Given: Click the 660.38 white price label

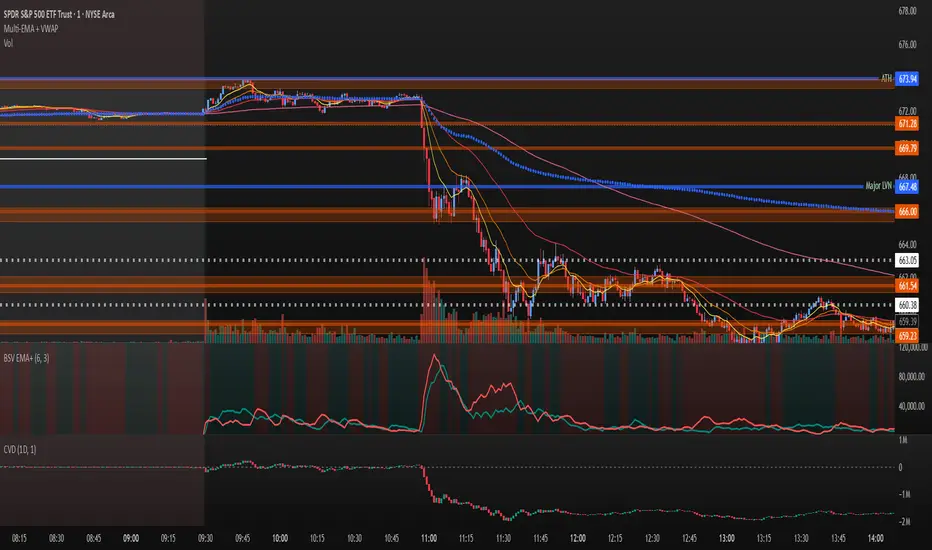Looking at the screenshot, I should [907, 305].
